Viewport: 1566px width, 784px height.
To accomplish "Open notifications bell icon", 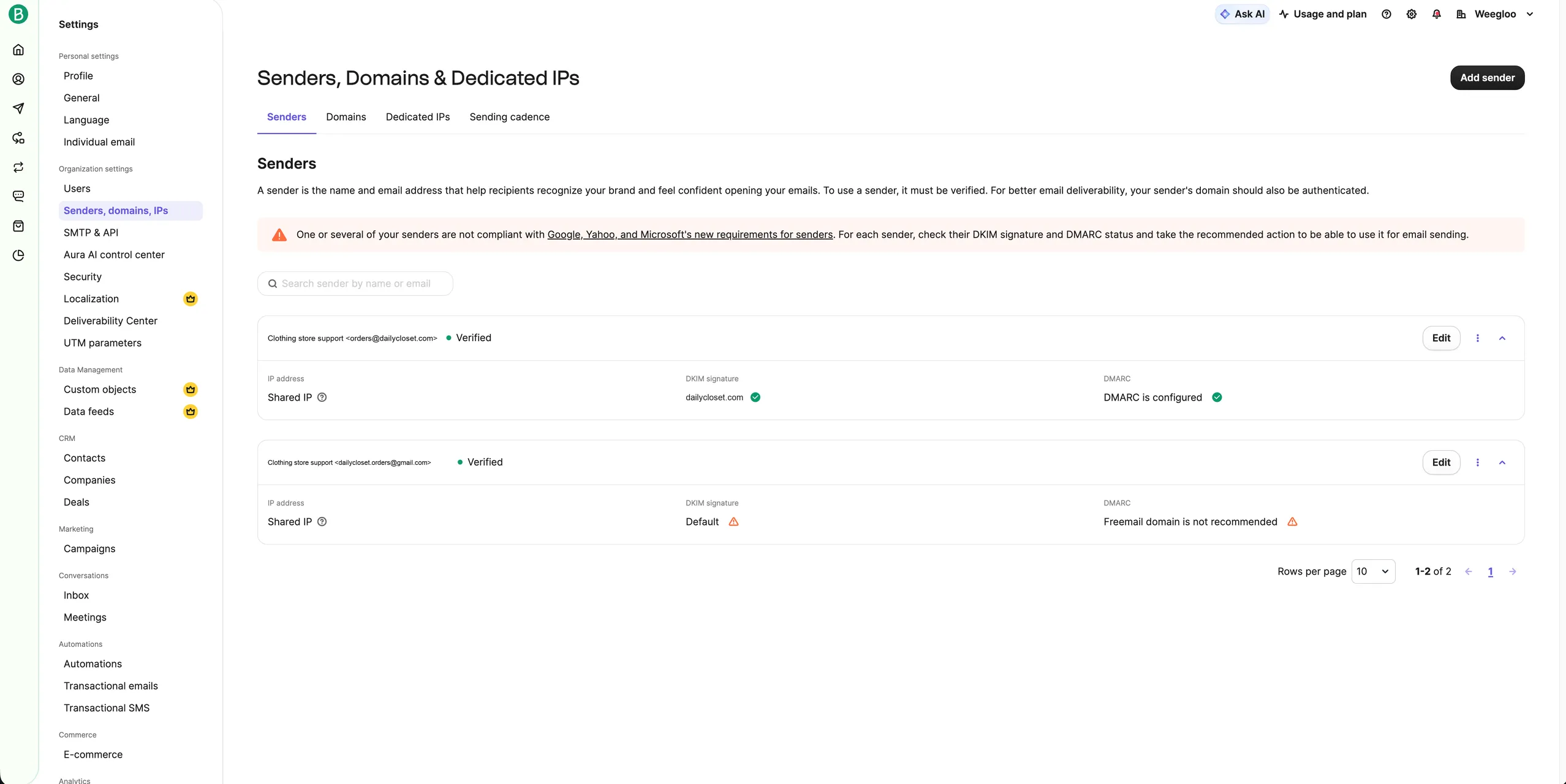I will pos(1437,14).
